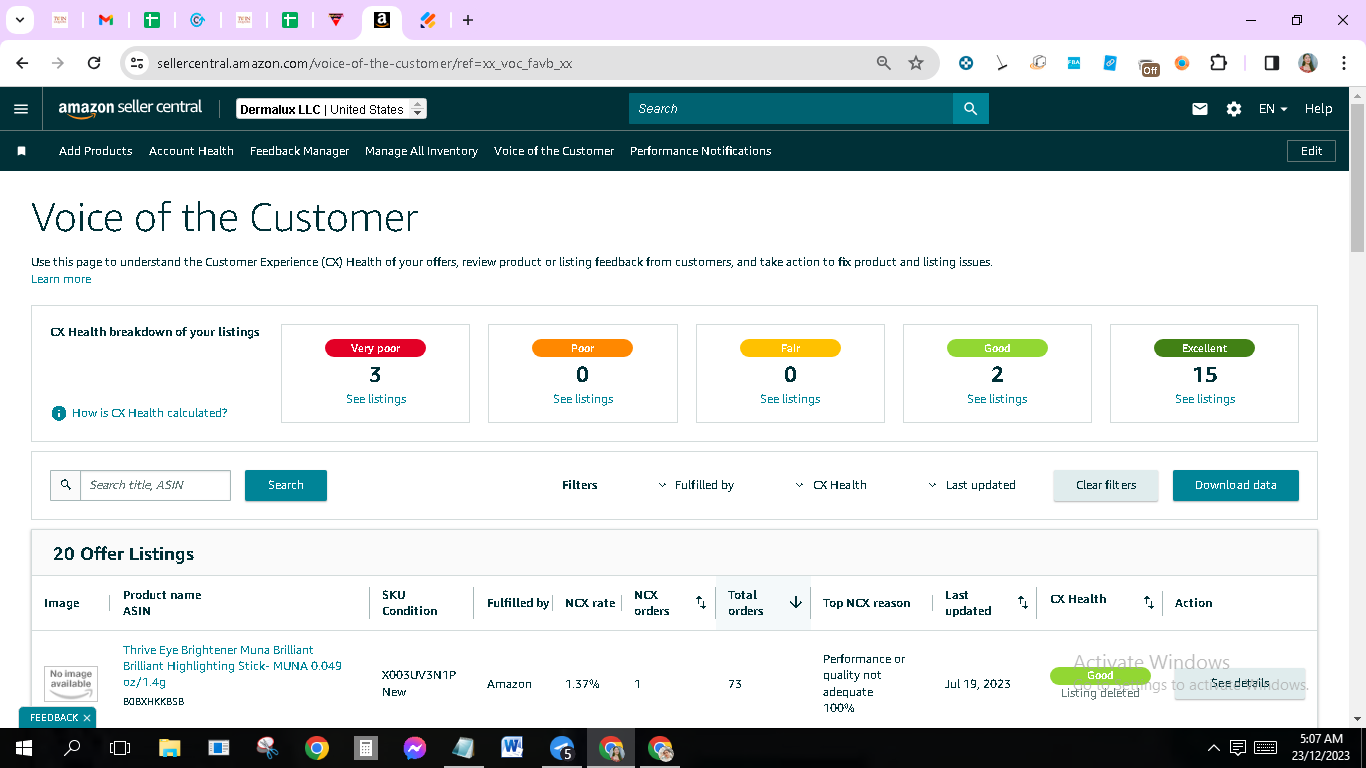Click the zoom magnifier icon in address bar

884,63
